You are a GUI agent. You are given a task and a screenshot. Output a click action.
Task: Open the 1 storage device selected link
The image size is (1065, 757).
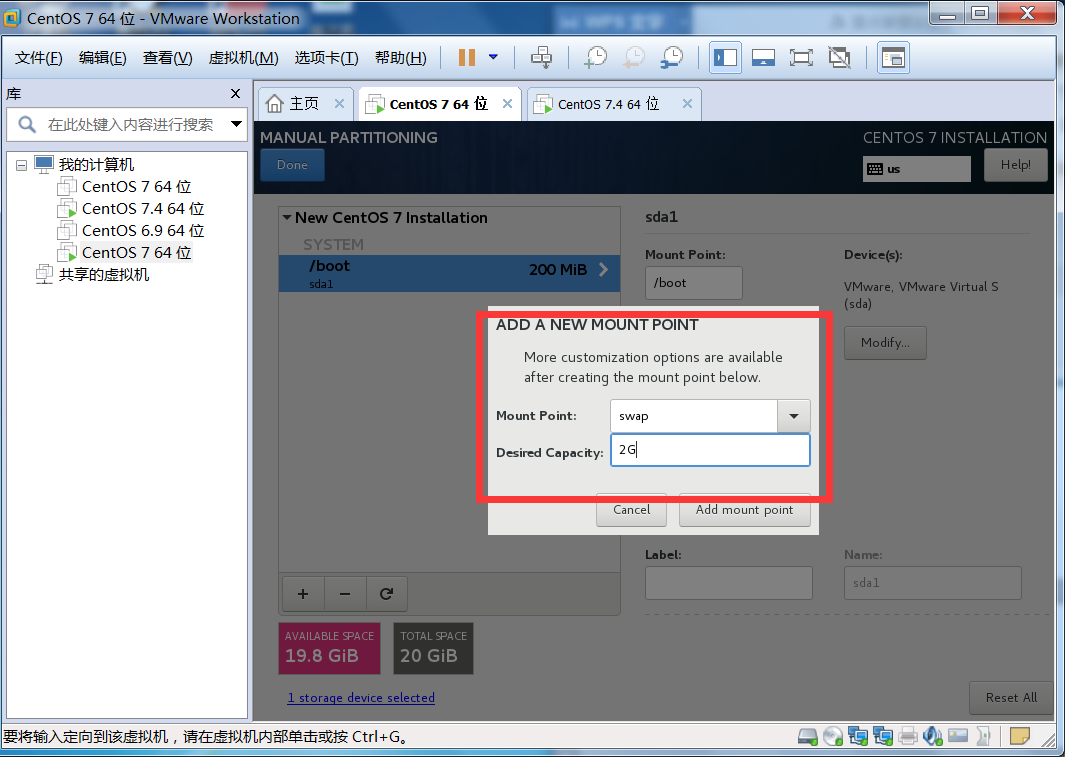(x=361, y=697)
